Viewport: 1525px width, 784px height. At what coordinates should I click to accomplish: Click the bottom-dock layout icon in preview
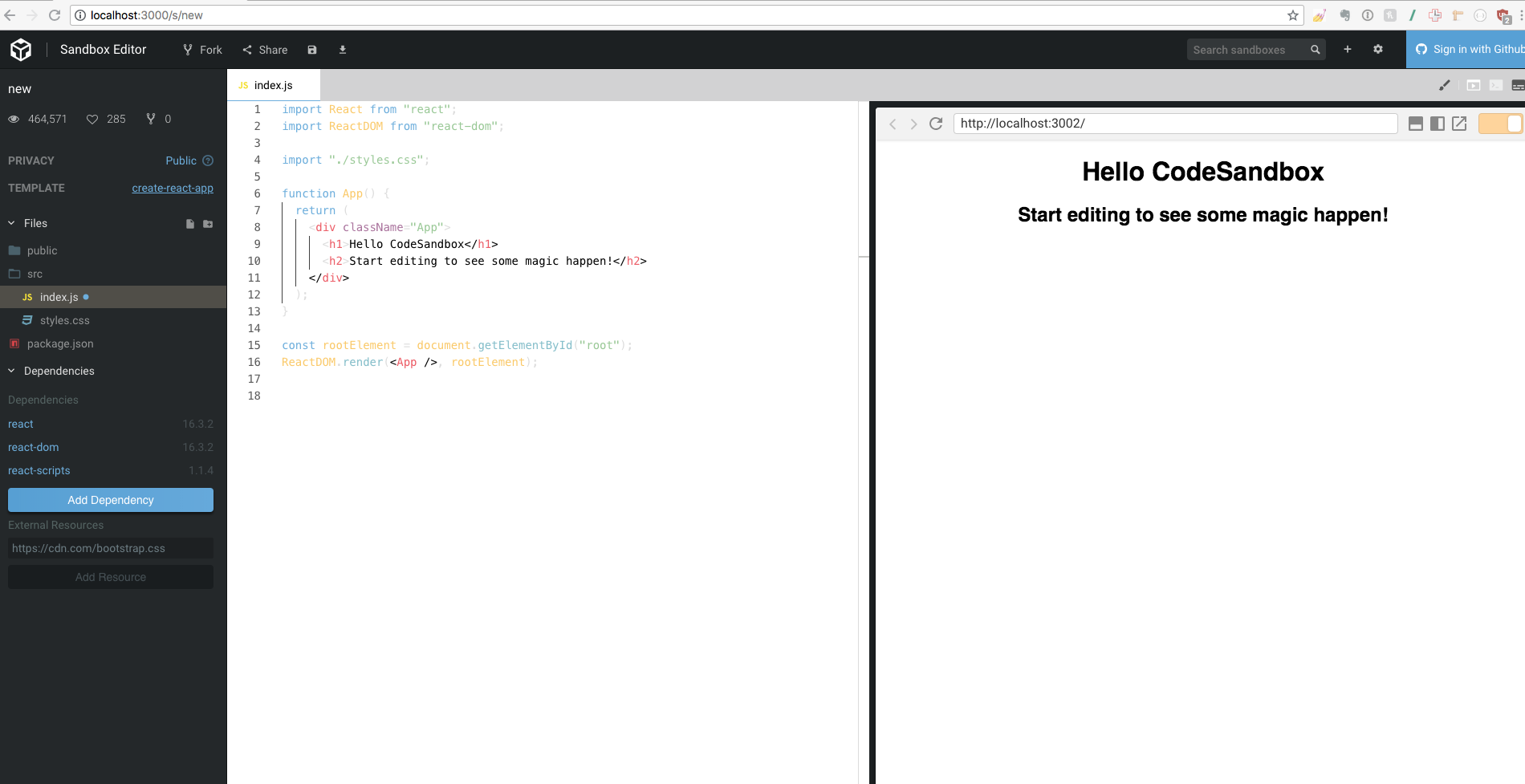pos(1416,124)
